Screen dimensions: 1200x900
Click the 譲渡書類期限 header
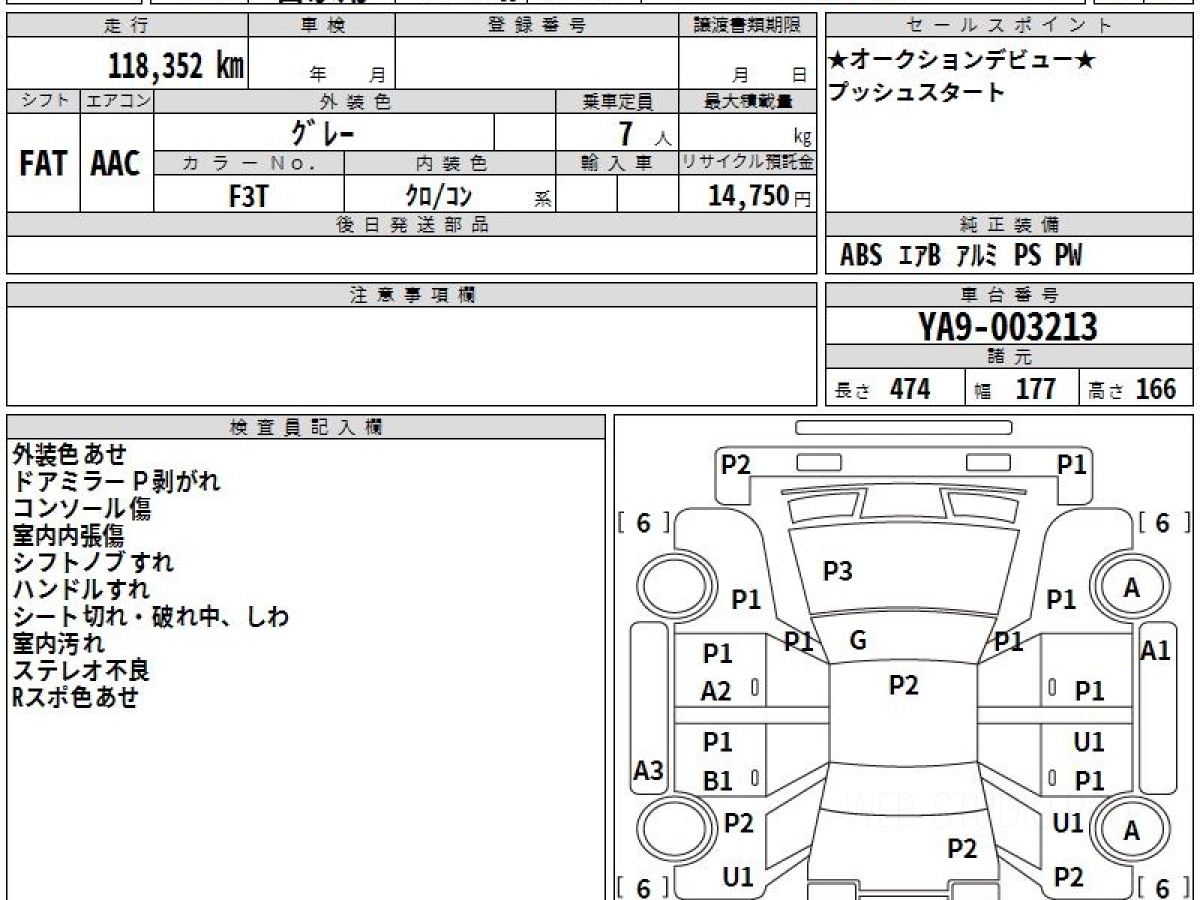point(747,26)
